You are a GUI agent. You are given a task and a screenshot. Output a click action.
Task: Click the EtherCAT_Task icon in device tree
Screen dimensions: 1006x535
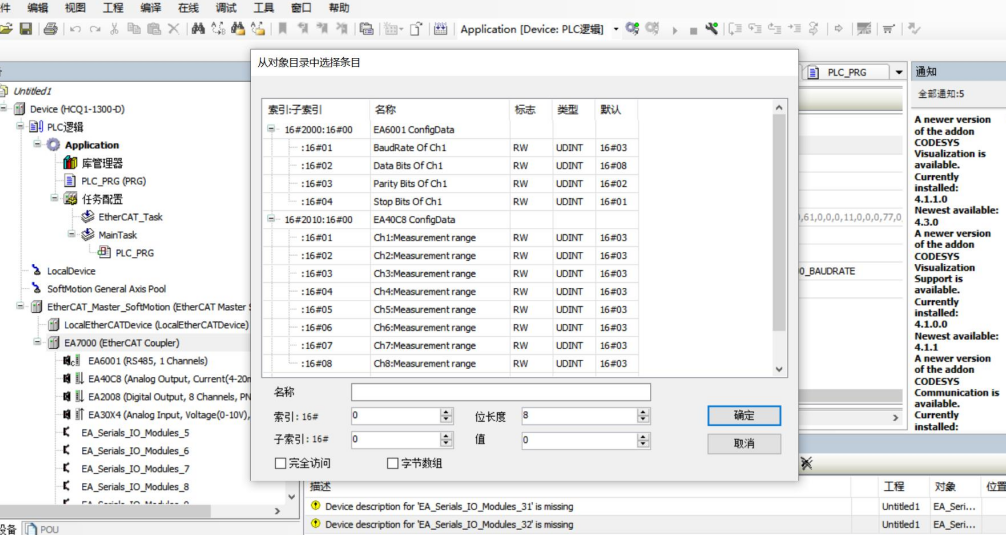point(88,217)
